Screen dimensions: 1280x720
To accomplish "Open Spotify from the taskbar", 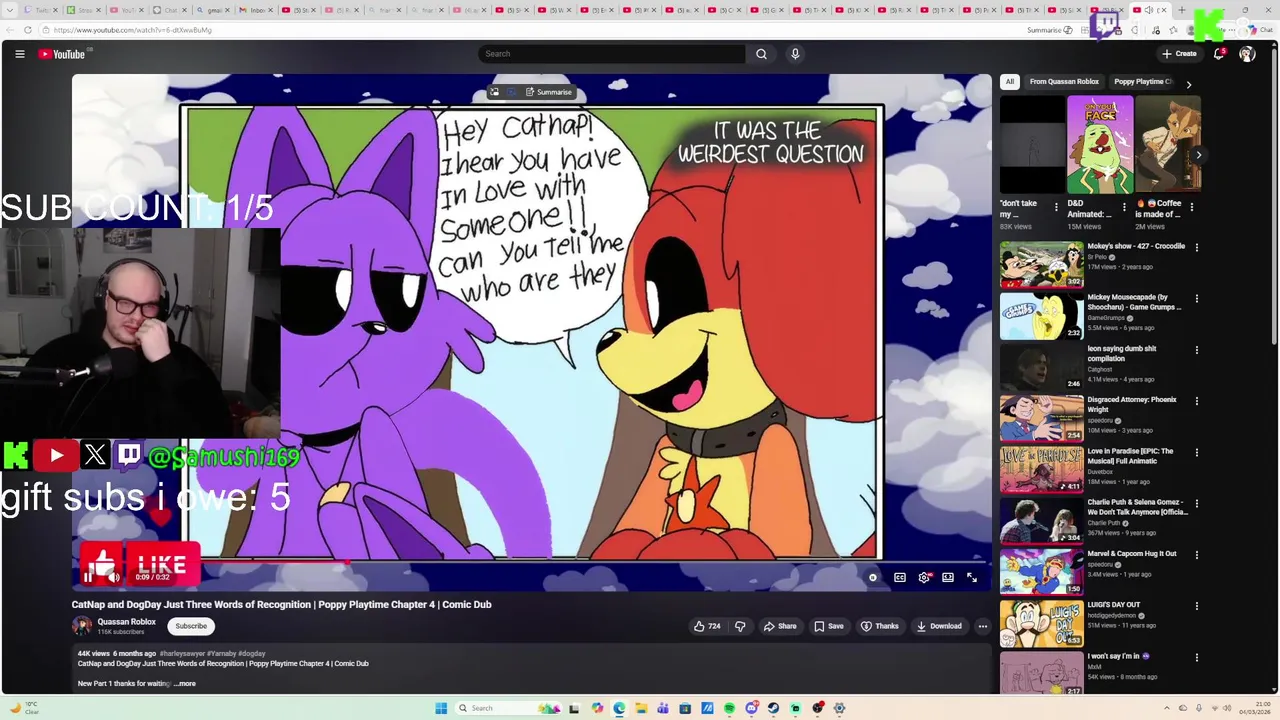I will [729, 708].
